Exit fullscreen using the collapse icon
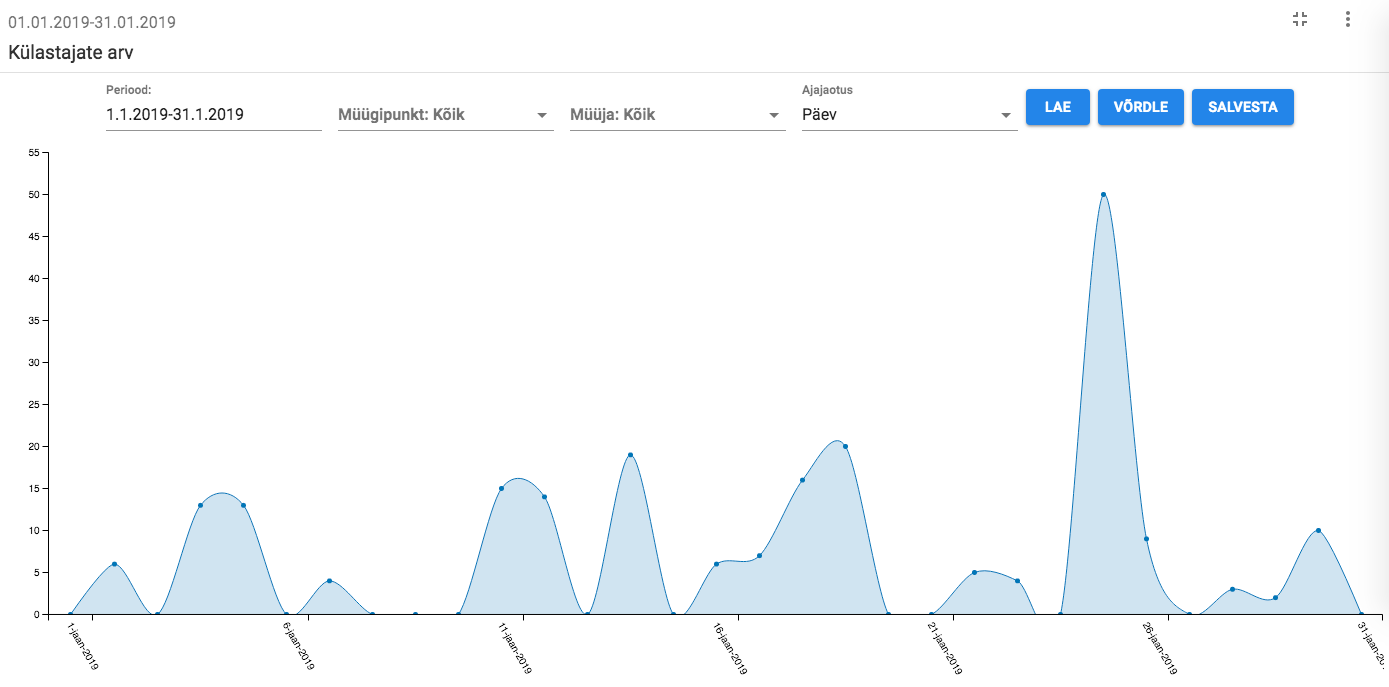The width and height of the screenshot is (1389, 687). click(1300, 19)
